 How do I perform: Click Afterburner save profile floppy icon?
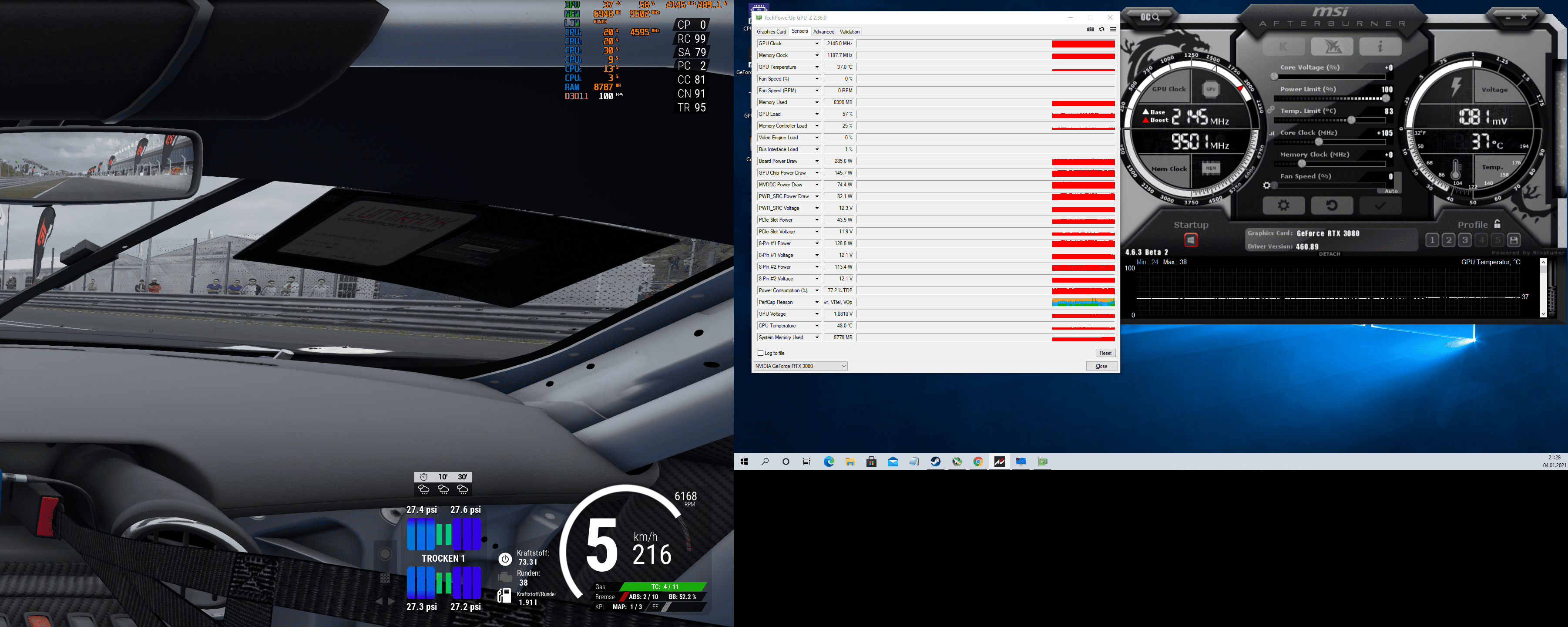click(x=1514, y=240)
